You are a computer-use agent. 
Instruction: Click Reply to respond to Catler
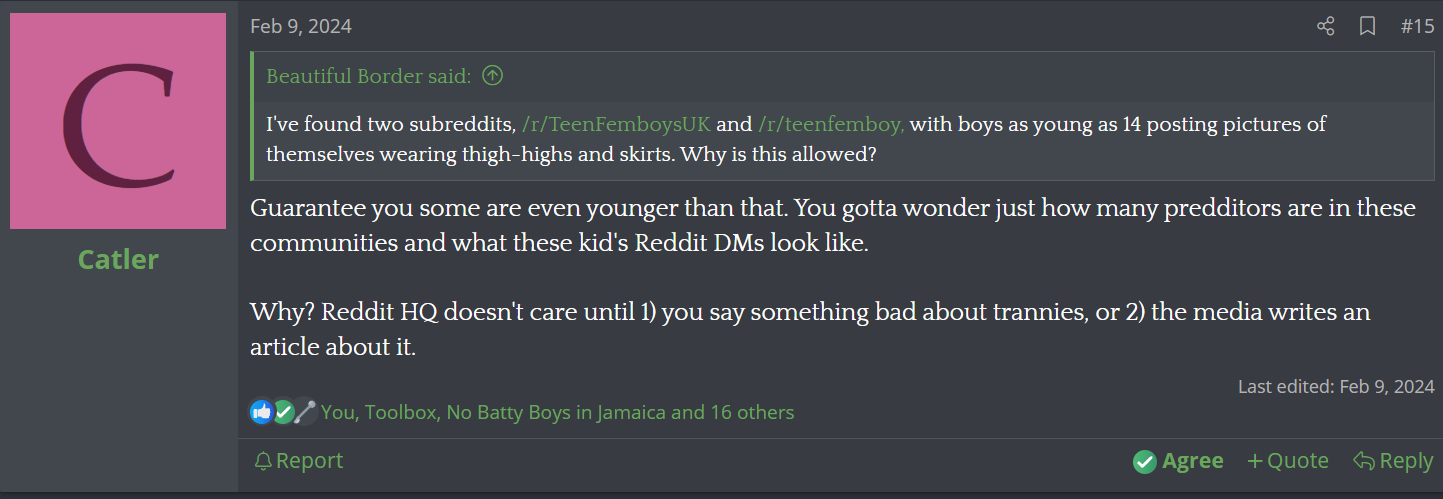point(1393,460)
